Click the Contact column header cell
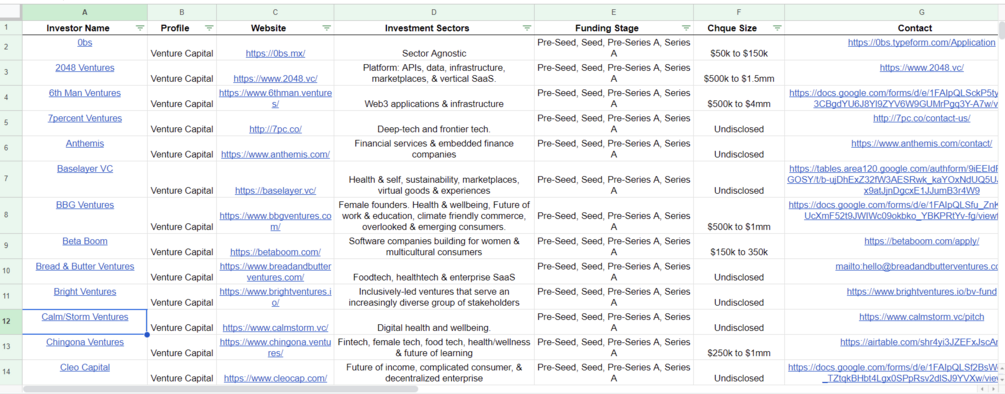The width and height of the screenshot is (1005, 394). coord(892,28)
